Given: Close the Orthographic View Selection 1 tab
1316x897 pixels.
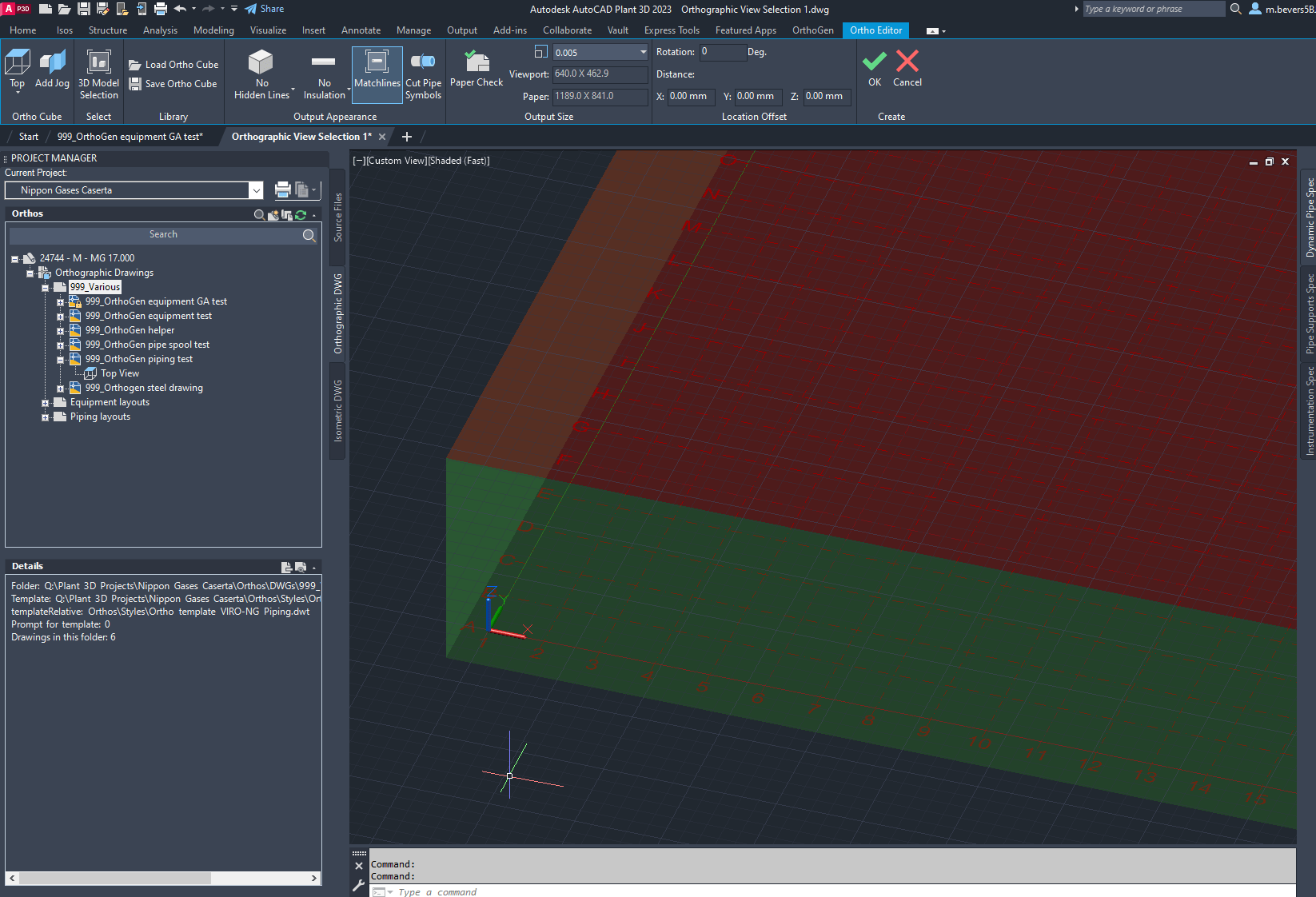Looking at the screenshot, I should [382, 137].
